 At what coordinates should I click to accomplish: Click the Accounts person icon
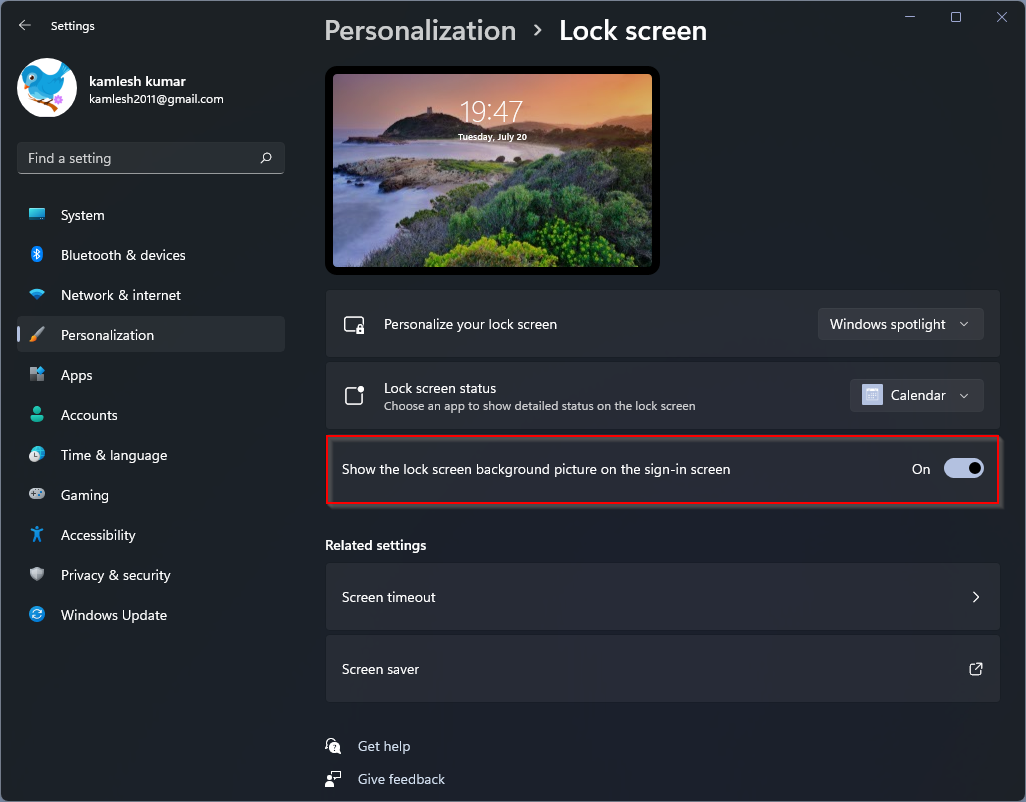click(37, 414)
